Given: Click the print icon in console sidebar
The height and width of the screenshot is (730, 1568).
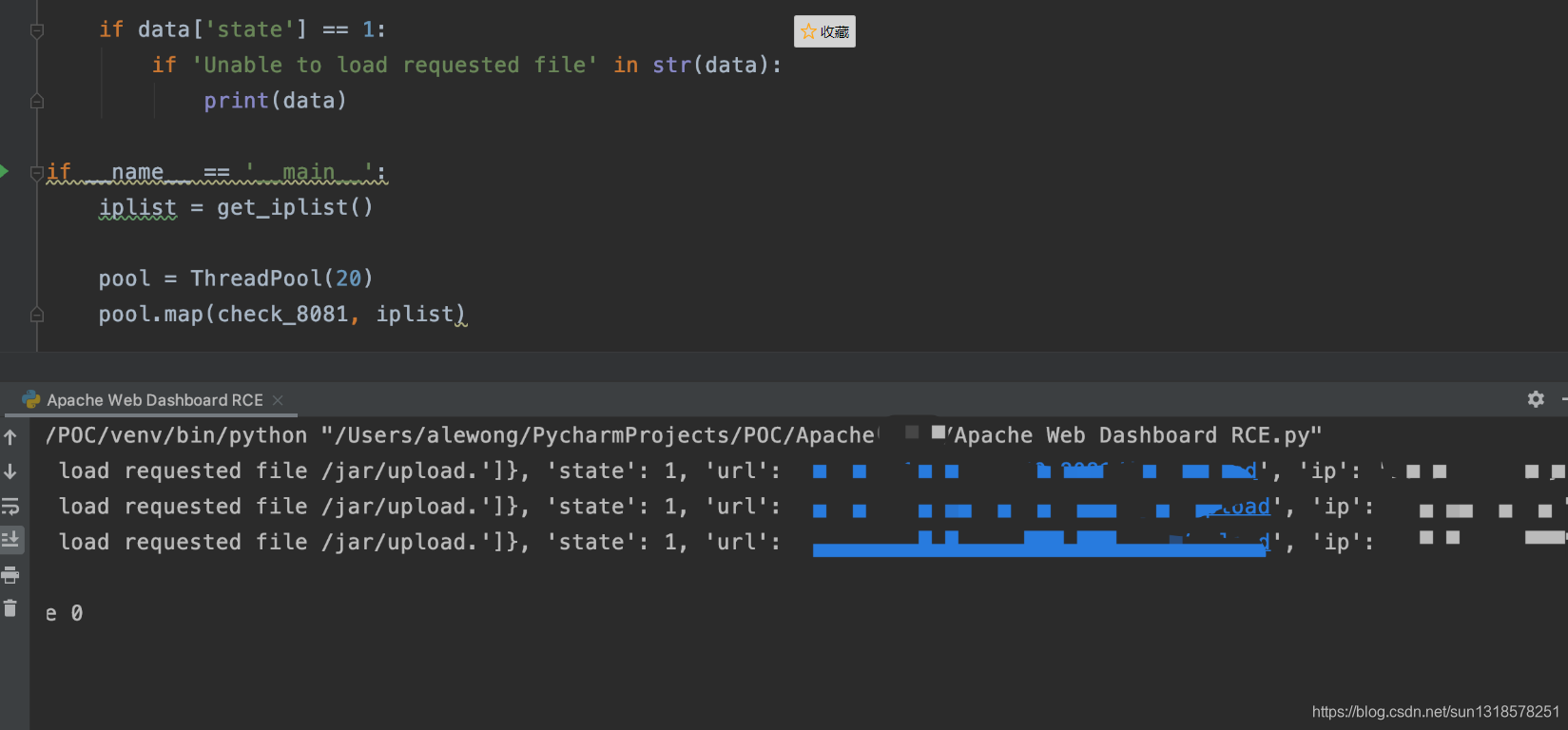Looking at the screenshot, I should pos(10,574).
